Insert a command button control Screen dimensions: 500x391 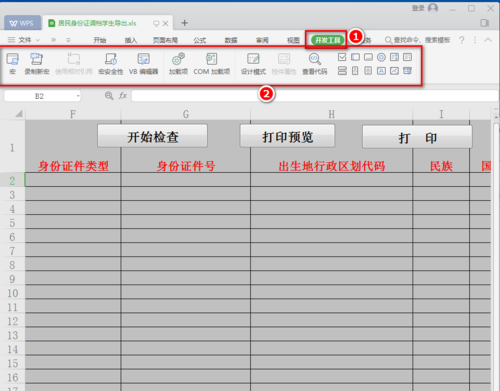click(368, 57)
